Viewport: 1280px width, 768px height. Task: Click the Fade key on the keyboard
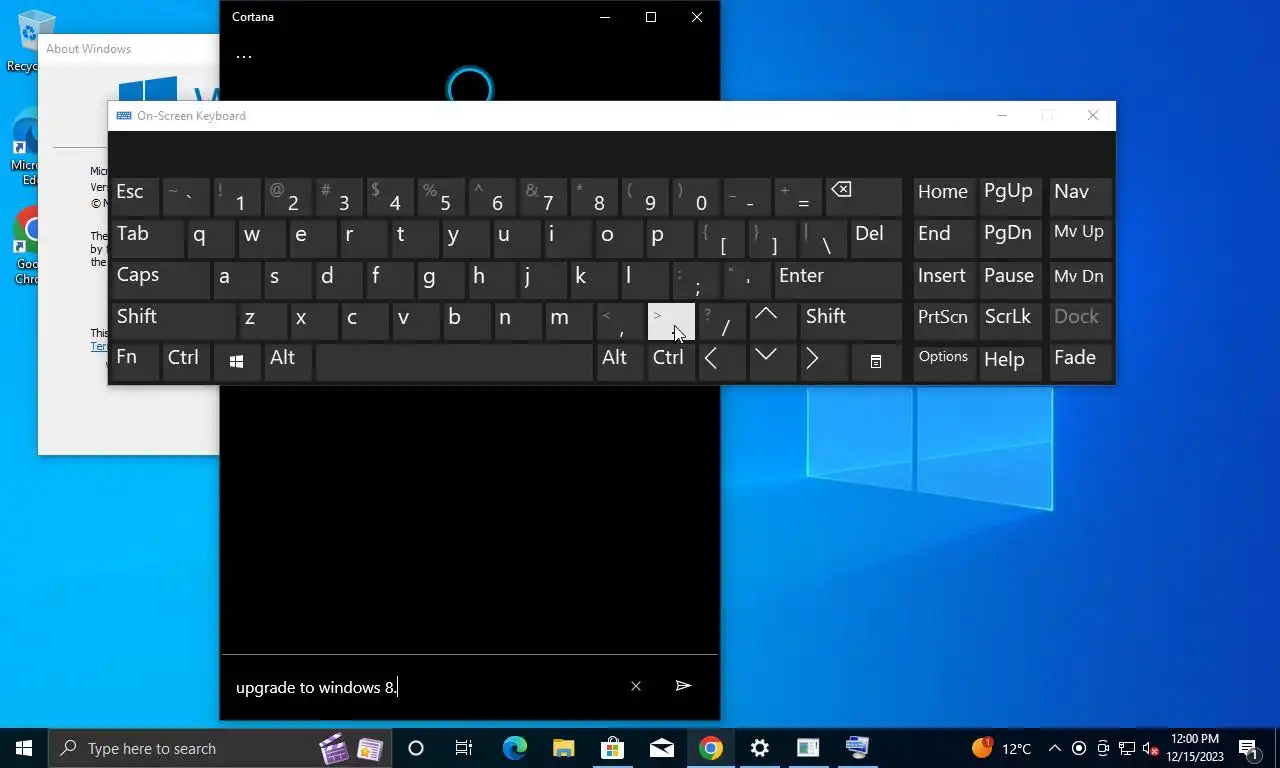click(1079, 362)
